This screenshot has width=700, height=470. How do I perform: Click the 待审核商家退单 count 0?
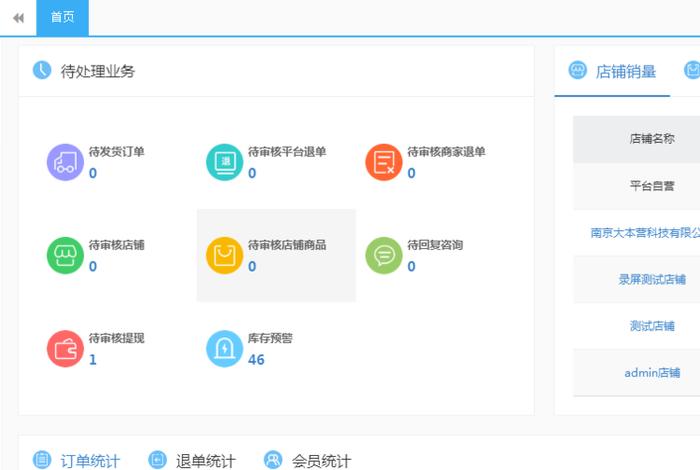click(x=412, y=173)
